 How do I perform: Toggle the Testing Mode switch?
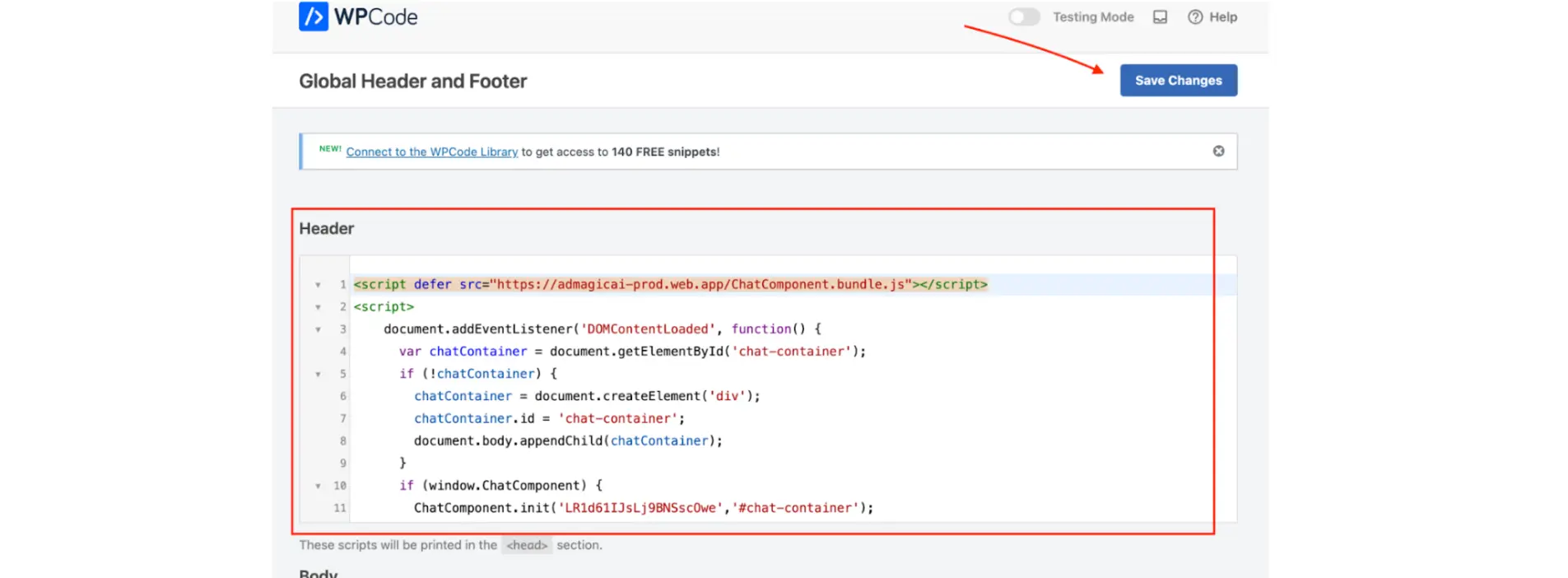1024,17
